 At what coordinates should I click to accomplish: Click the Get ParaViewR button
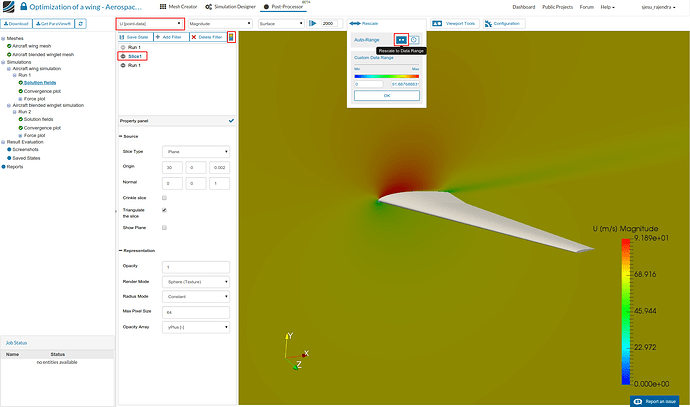53,24
